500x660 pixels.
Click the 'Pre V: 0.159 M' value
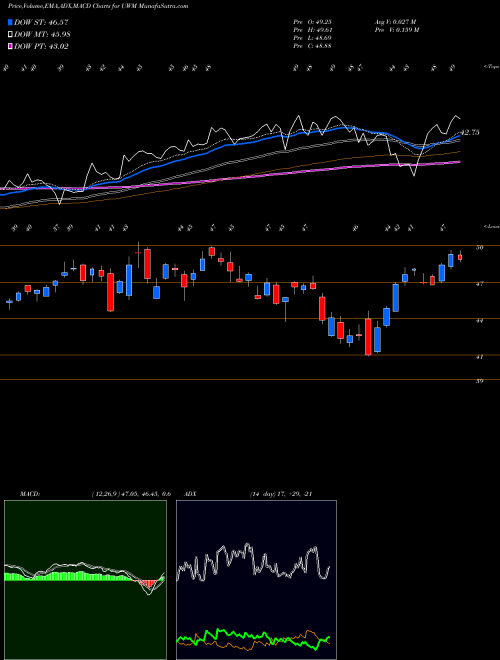(396, 30)
